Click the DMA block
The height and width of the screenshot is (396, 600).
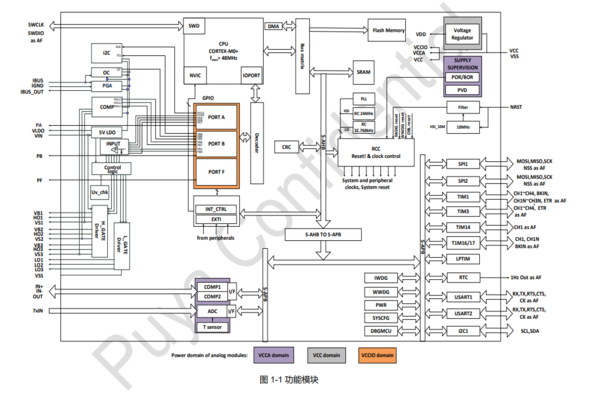(273, 26)
